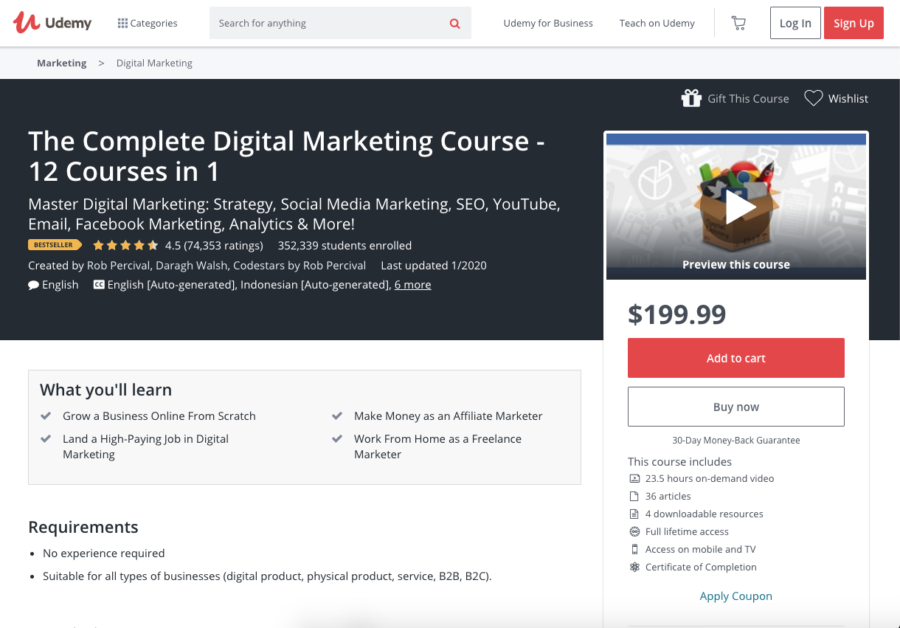
Task: Click the Wishlist heart icon
Action: point(813,98)
